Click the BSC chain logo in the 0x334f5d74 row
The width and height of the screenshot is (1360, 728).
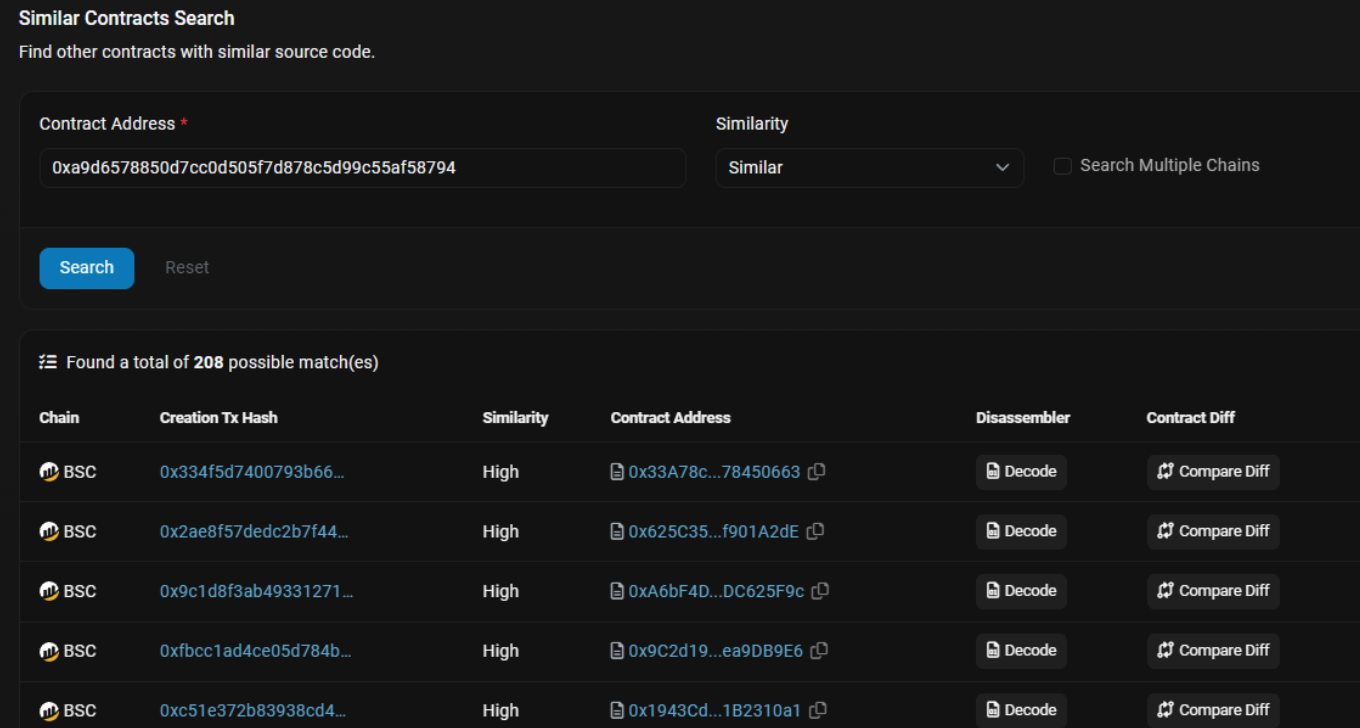(x=49, y=472)
